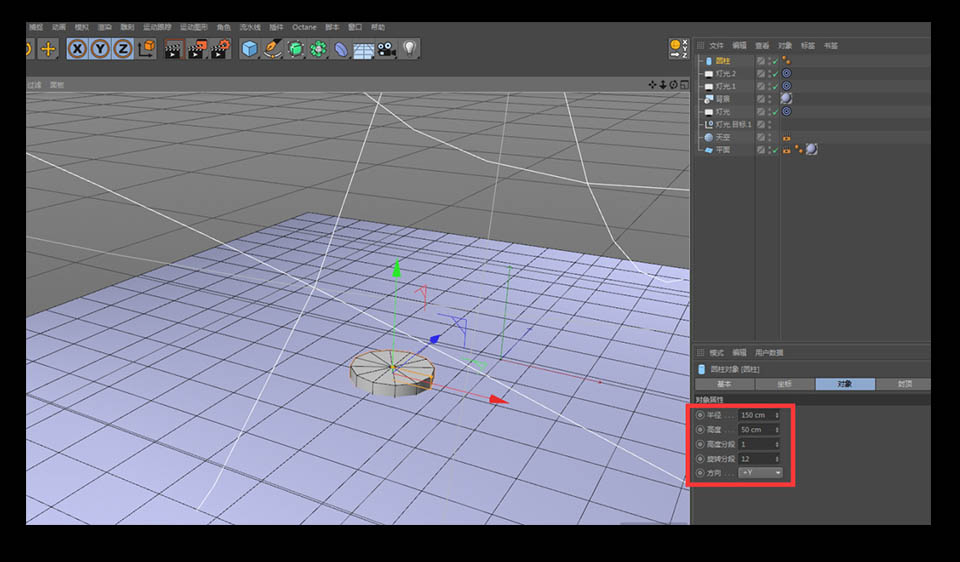Open the 用户数据 menu in attribute manager
960x562 pixels.
tap(769, 353)
